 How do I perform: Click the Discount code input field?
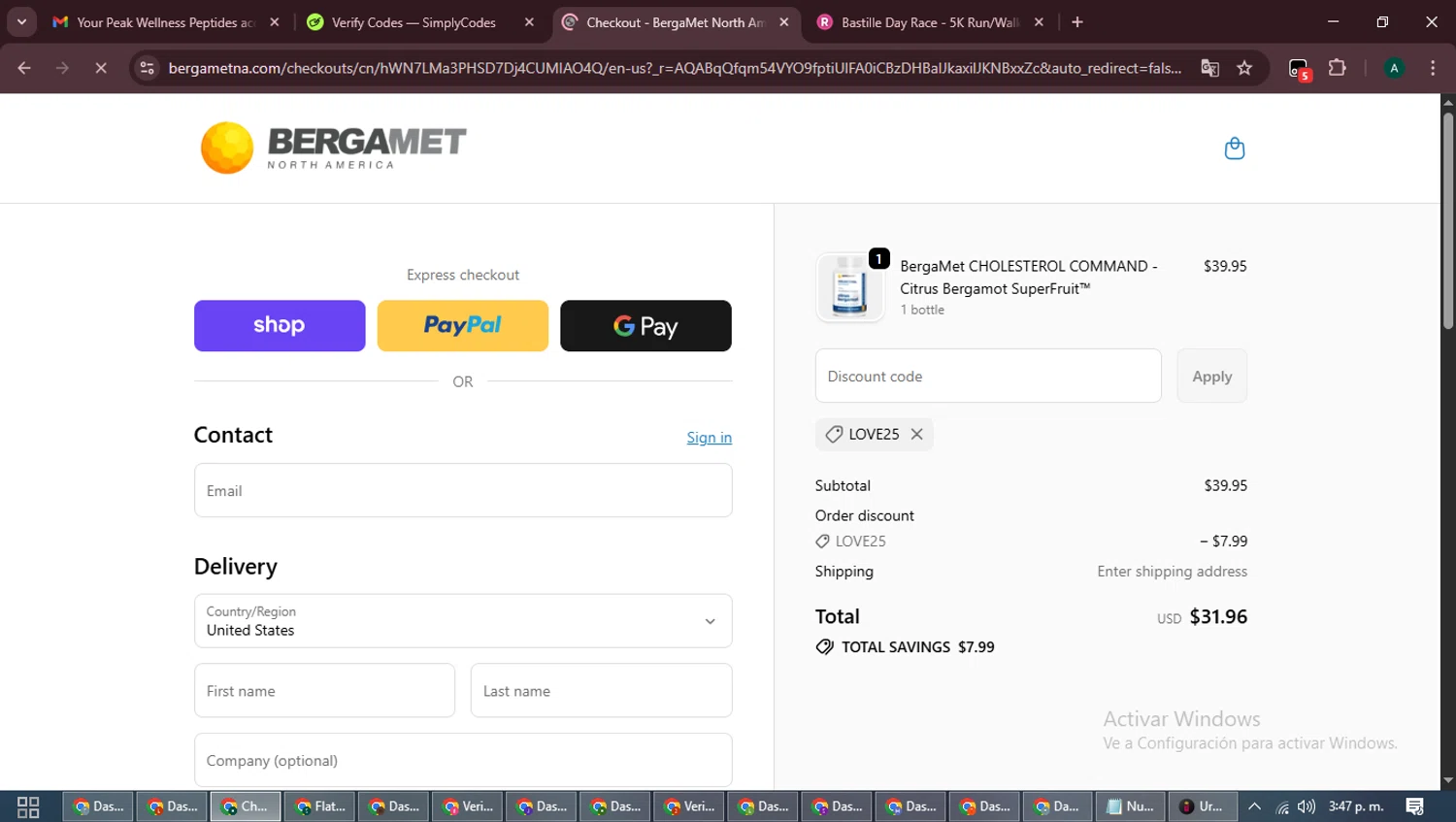[988, 377]
